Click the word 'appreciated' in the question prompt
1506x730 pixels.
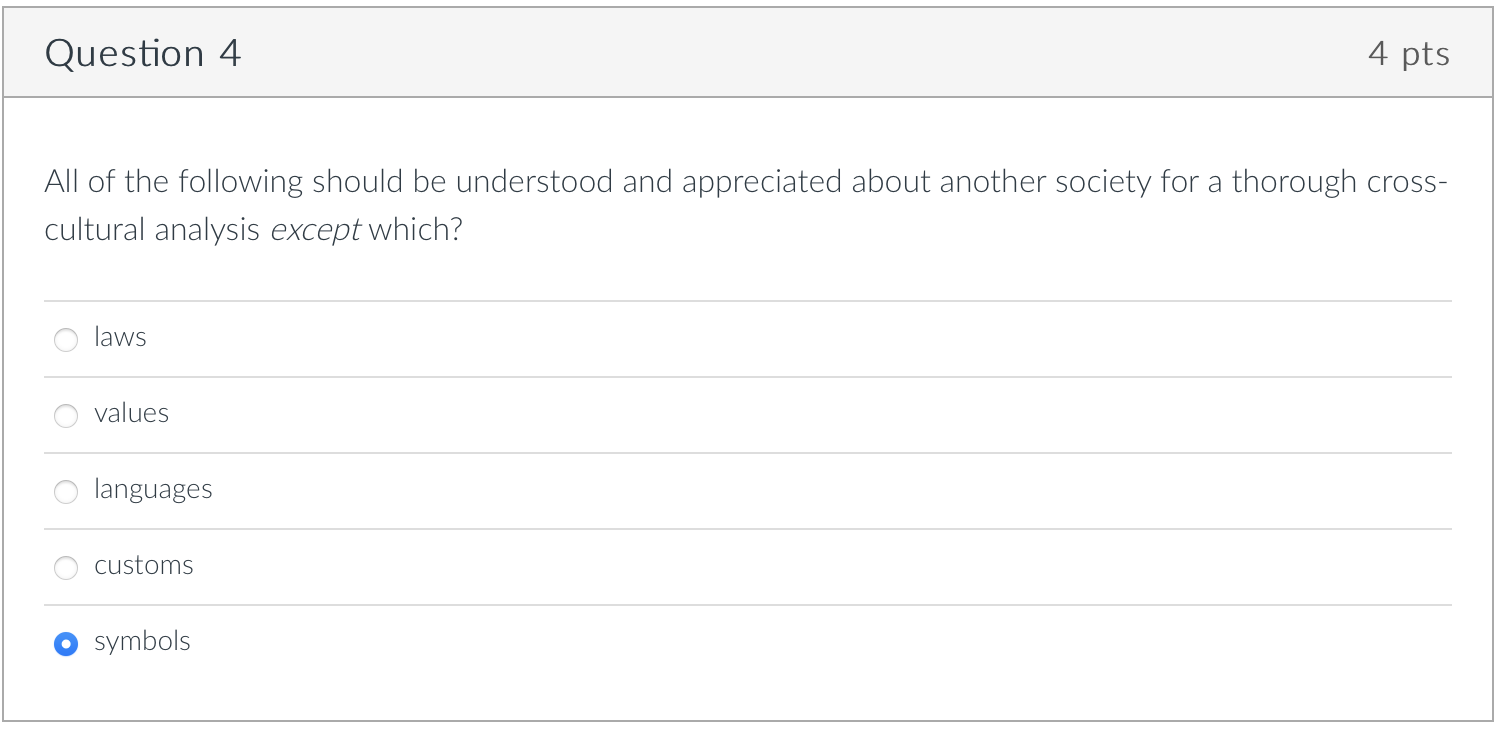point(762,183)
